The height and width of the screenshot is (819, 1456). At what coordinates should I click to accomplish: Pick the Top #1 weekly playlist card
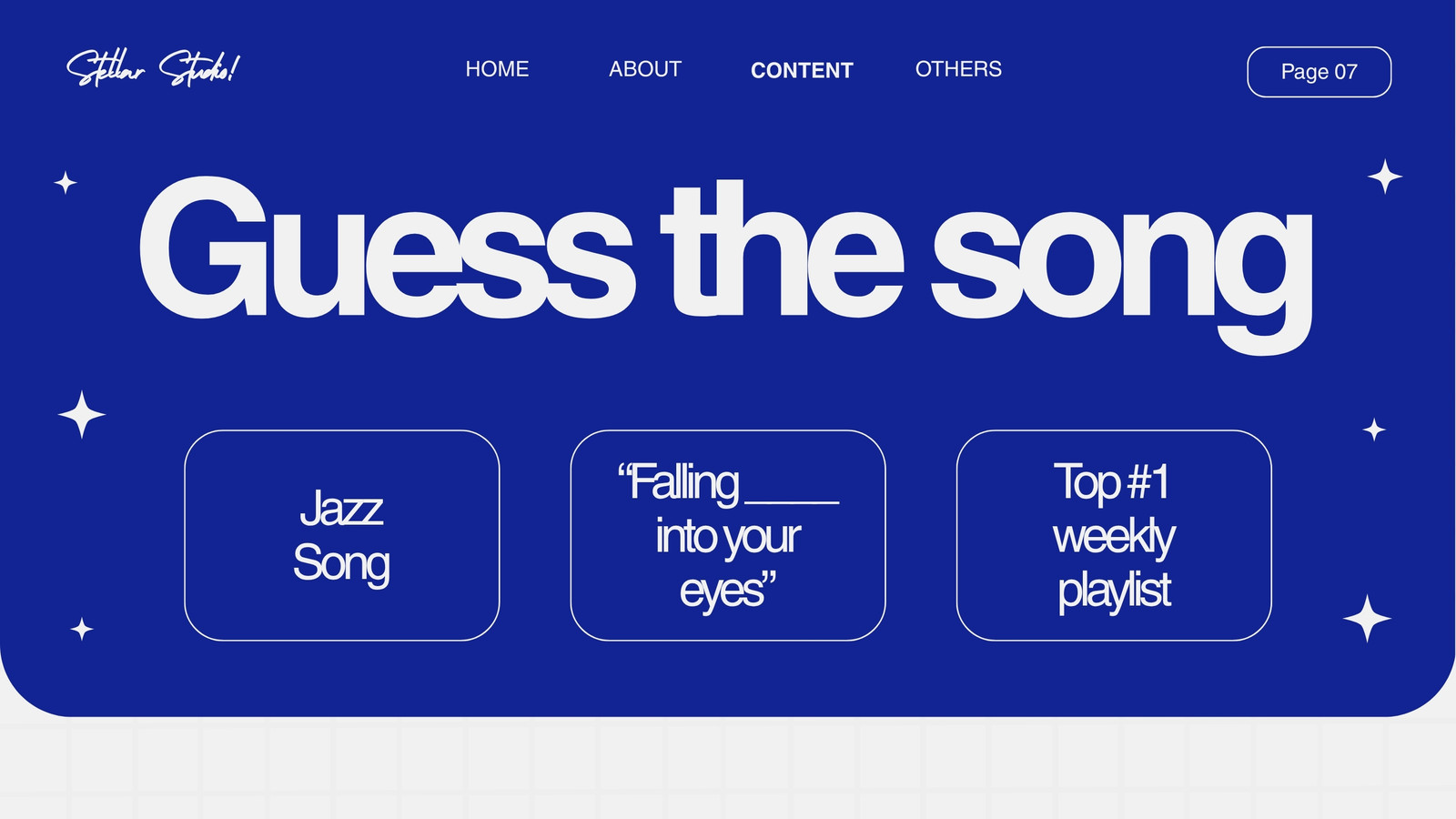click(x=1114, y=535)
